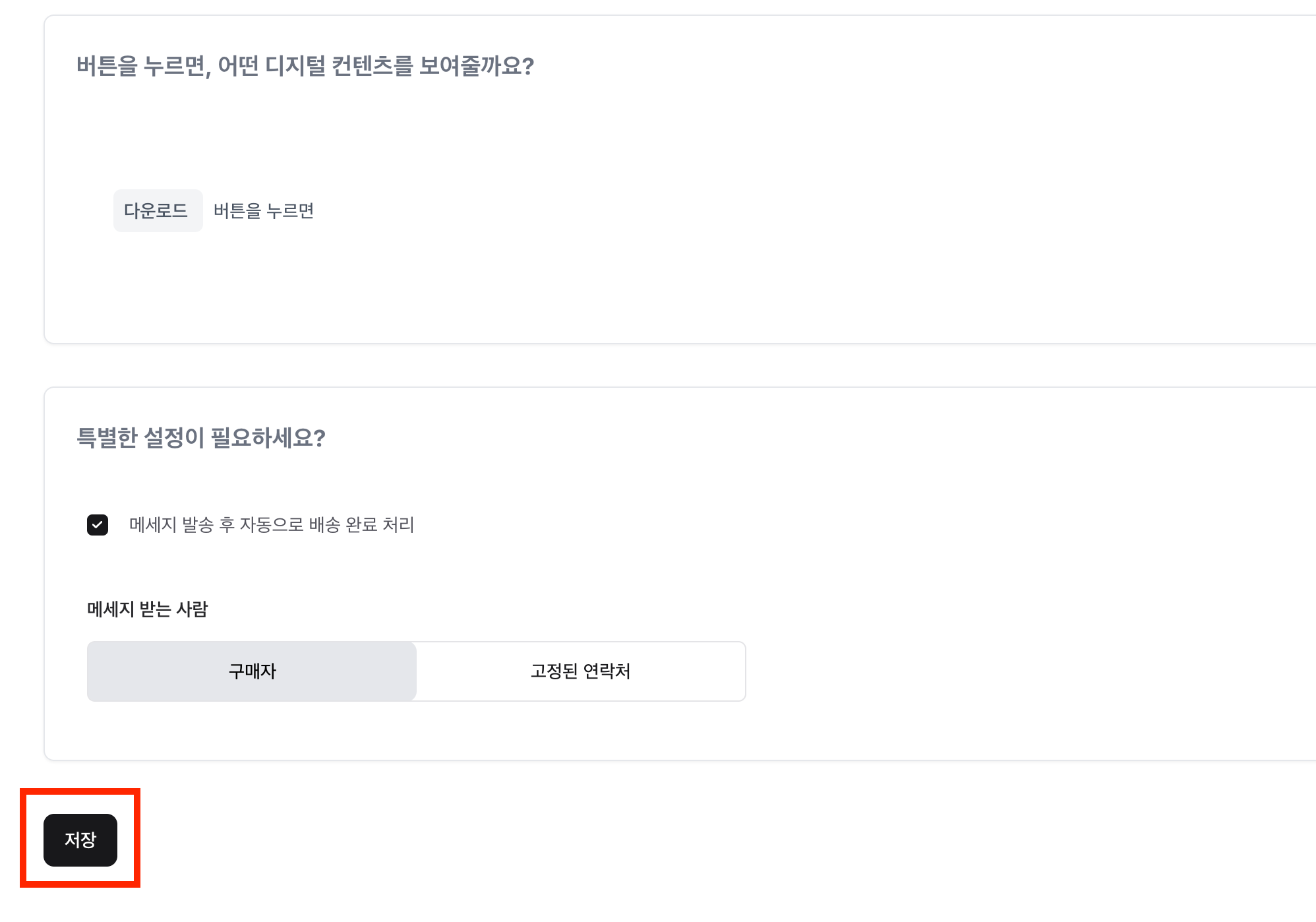The height and width of the screenshot is (922, 1316).
Task: Click the 저장 save button
Action: pos(80,840)
